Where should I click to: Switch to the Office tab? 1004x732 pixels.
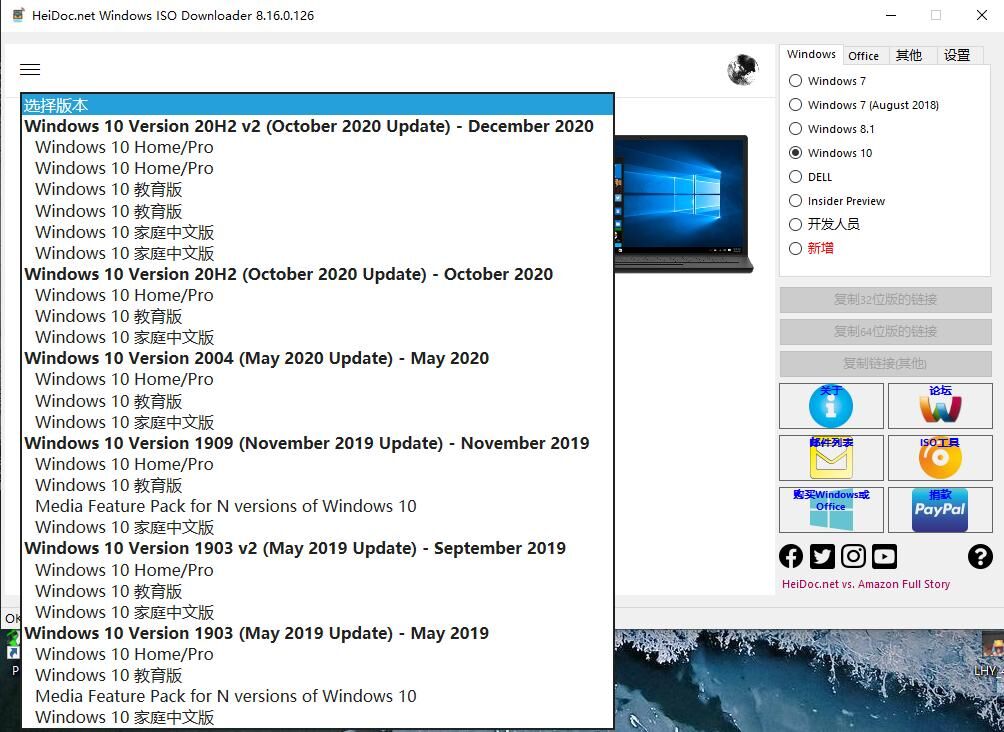pyautogui.click(x=863, y=56)
